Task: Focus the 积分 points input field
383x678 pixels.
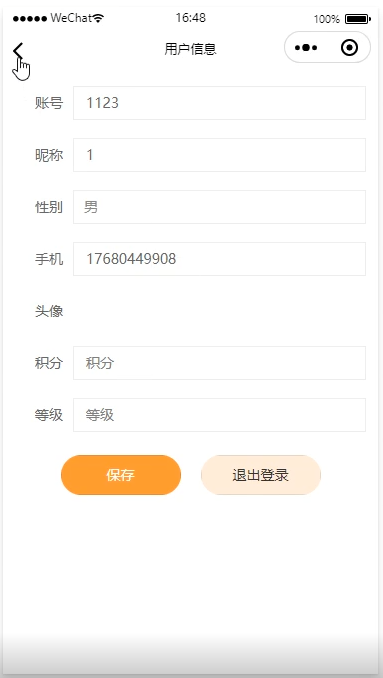Action: pos(219,363)
